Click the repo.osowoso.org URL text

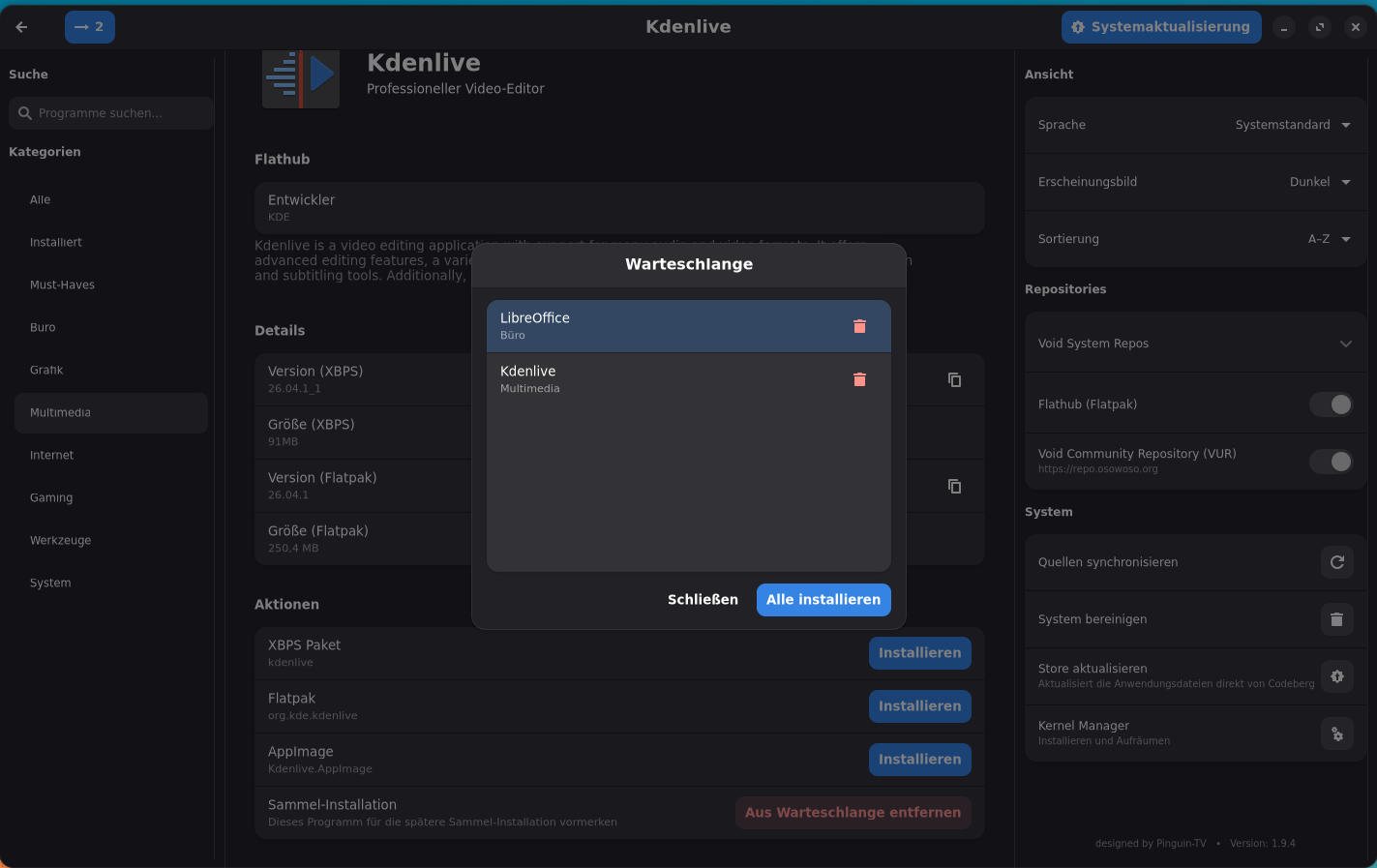point(1097,469)
